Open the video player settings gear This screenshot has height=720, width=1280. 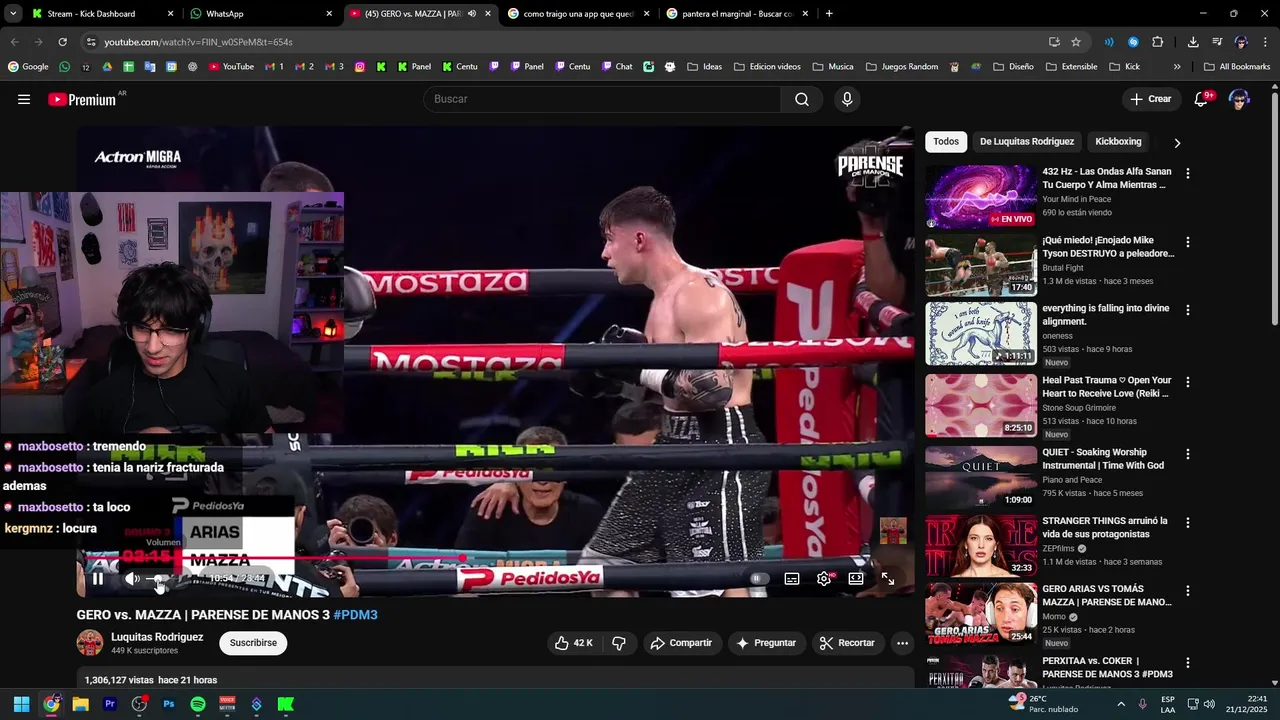tap(824, 578)
